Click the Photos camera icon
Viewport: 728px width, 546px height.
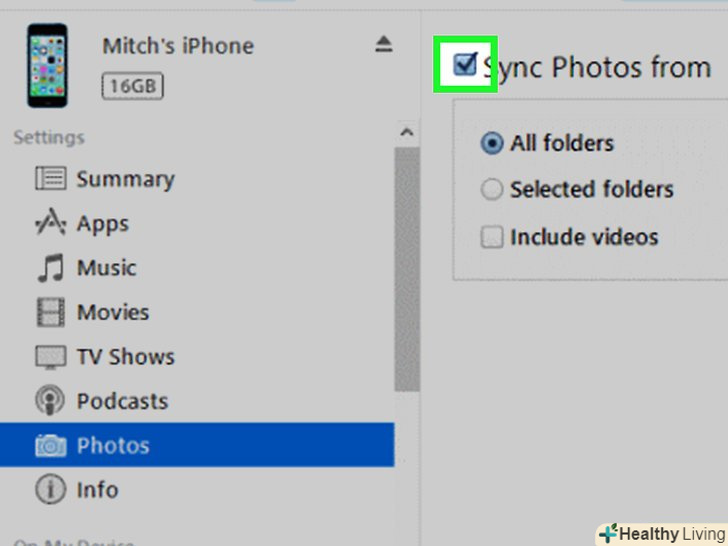pos(51,445)
